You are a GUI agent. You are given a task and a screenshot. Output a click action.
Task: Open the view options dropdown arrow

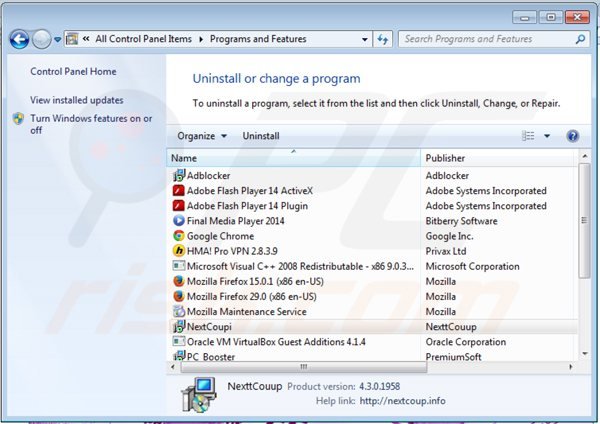[547, 136]
